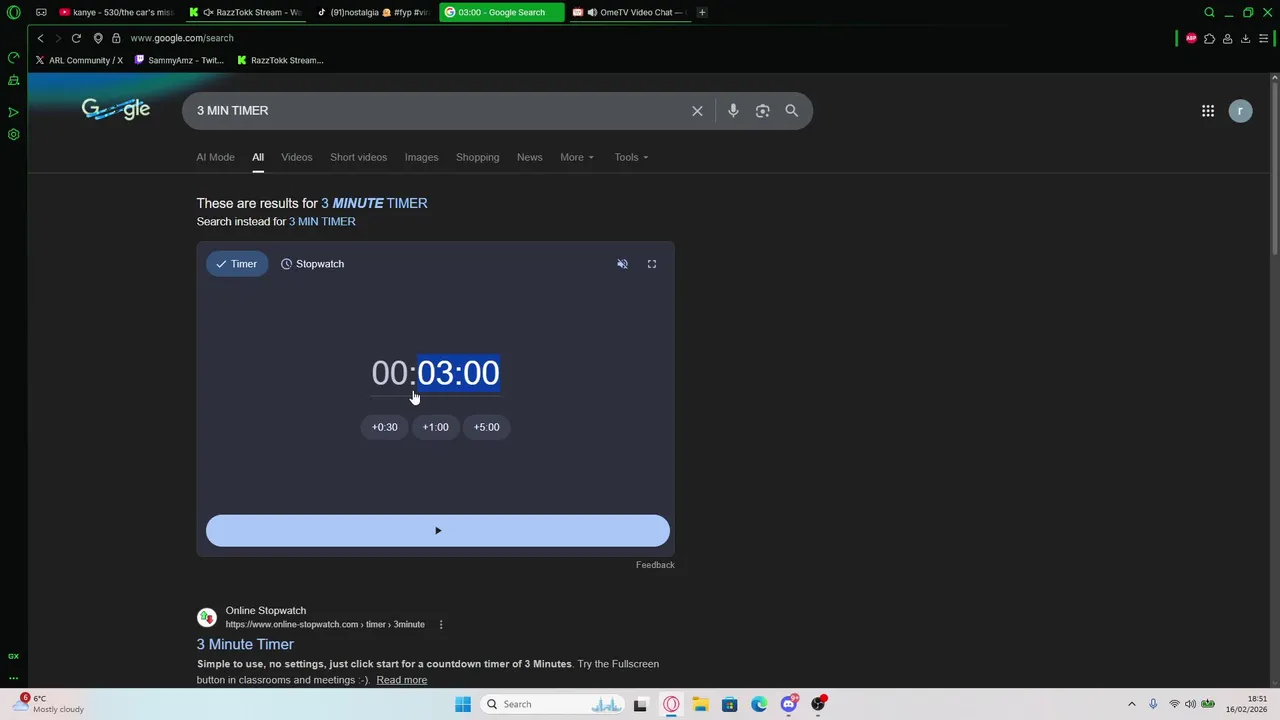The image size is (1280, 720).
Task: Open the Opera GX main menu logo
Action: tap(13, 13)
